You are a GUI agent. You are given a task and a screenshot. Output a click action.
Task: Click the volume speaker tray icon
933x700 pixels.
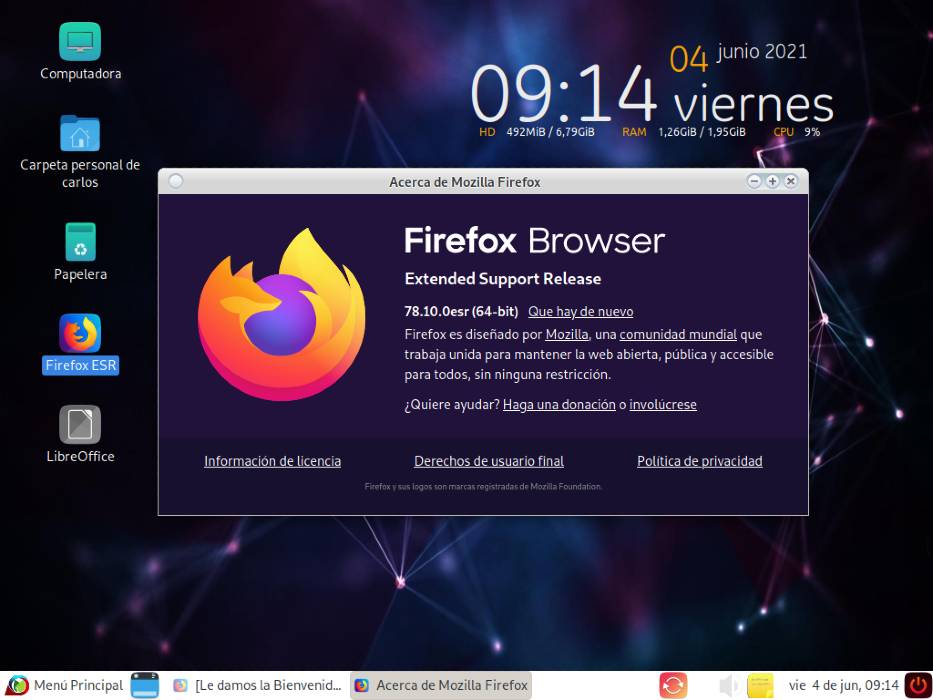click(x=728, y=686)
